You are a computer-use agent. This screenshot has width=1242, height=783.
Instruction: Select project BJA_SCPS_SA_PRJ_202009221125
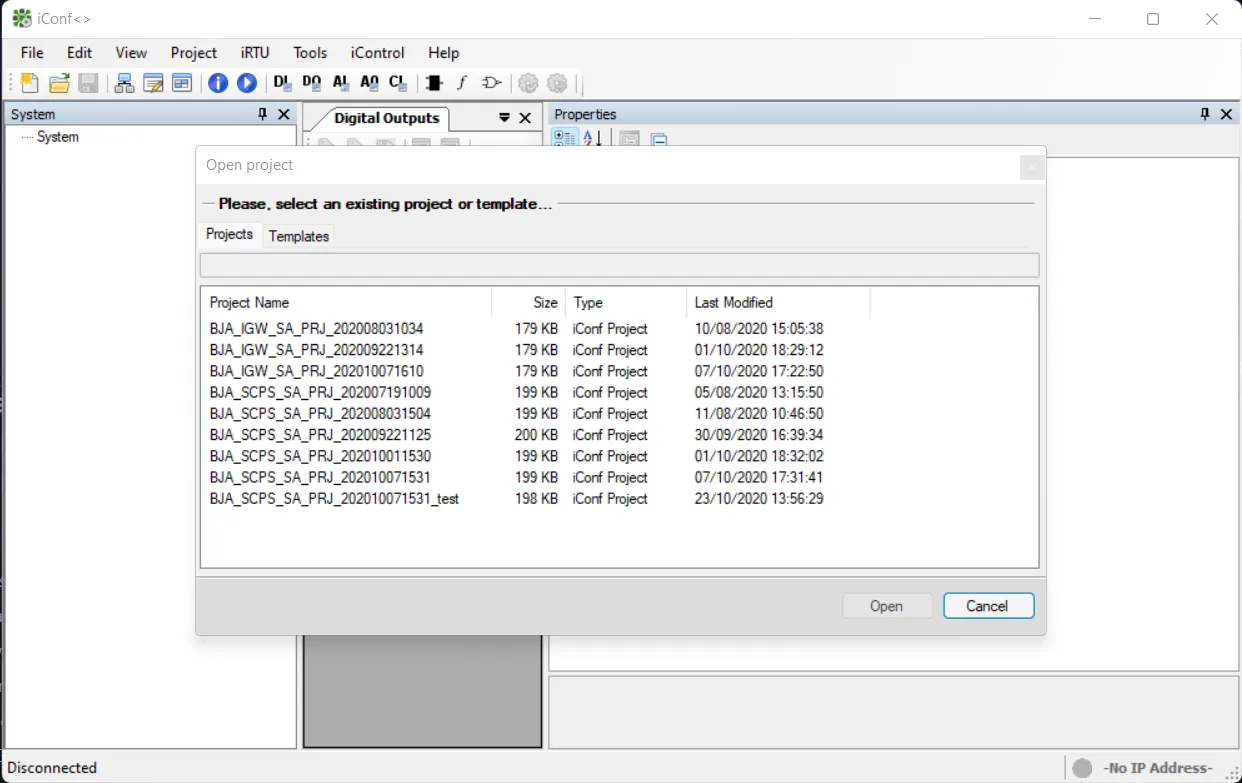point(320,435)
